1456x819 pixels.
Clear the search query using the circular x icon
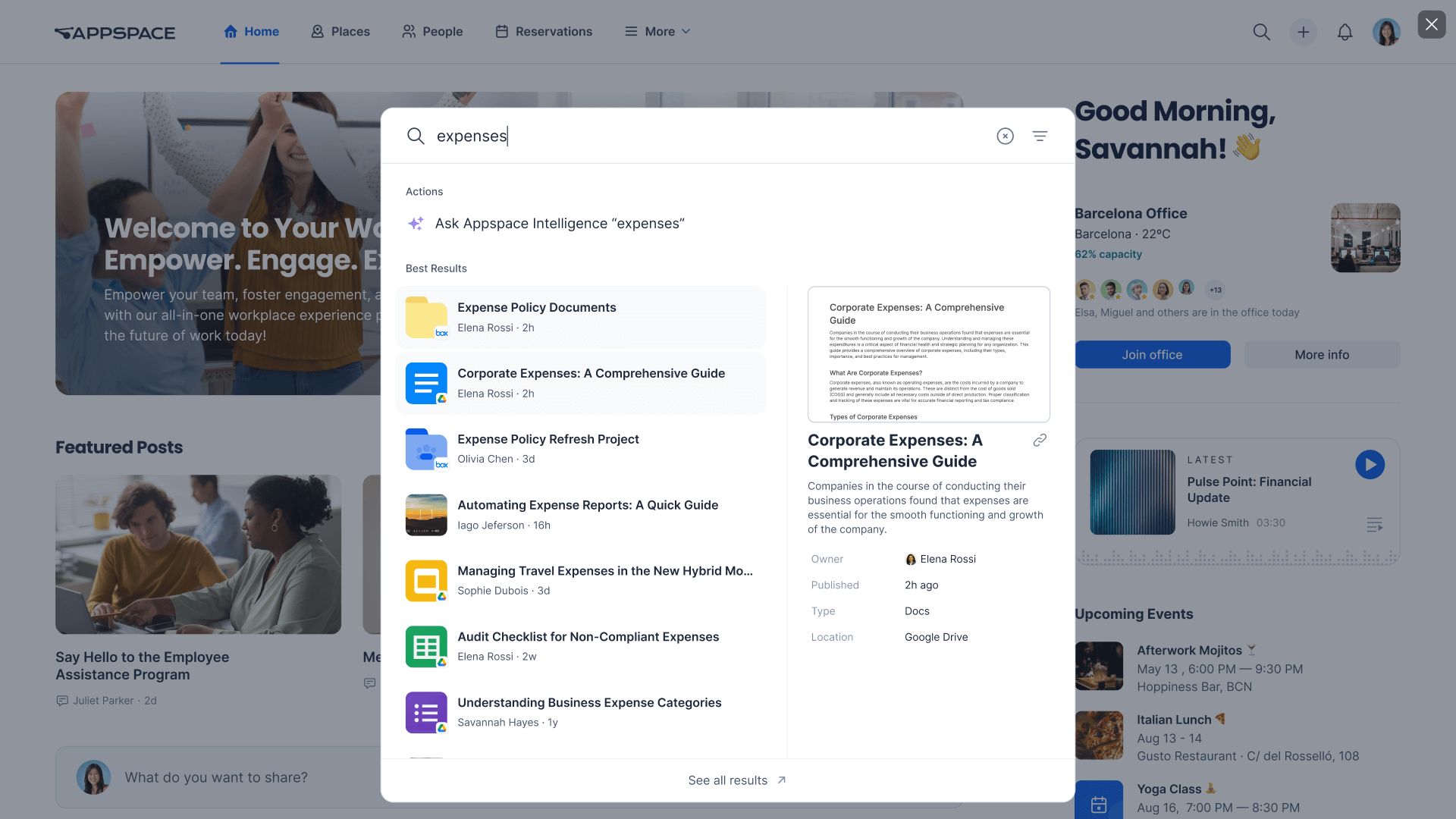(1005, 136)
